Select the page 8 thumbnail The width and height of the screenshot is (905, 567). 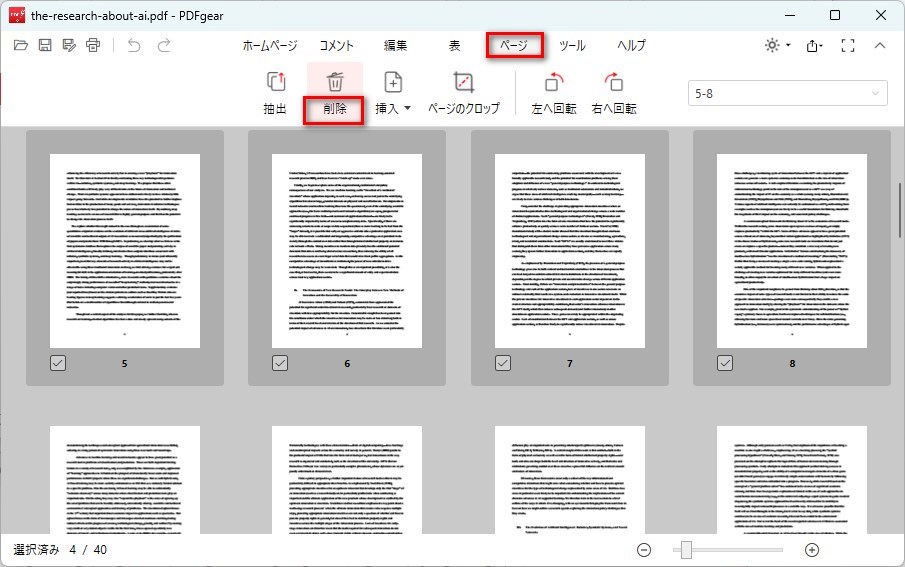pyautogui.click(x=792, y=251)
